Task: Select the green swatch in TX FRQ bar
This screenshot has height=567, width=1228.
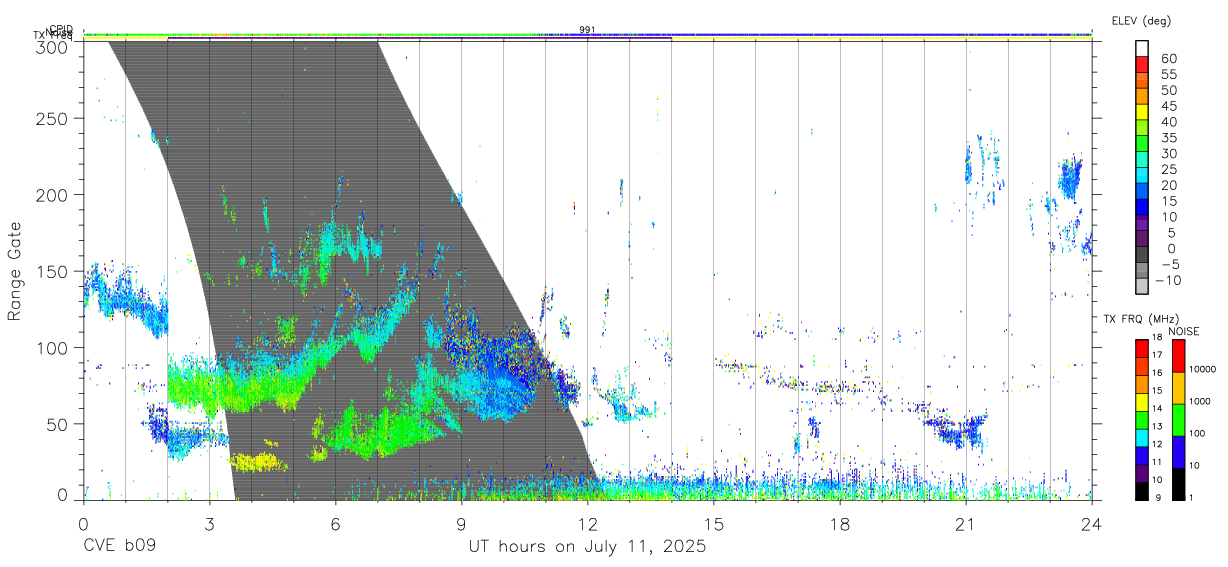Action: pos(1142,419)
